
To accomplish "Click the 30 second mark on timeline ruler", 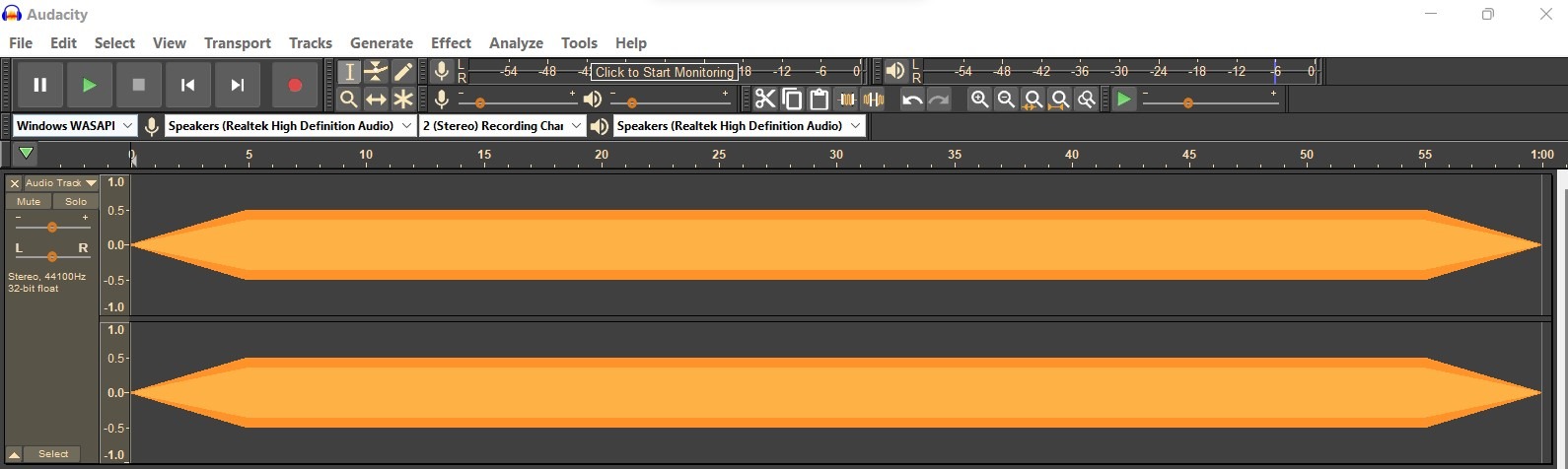I will pos(836,155).
